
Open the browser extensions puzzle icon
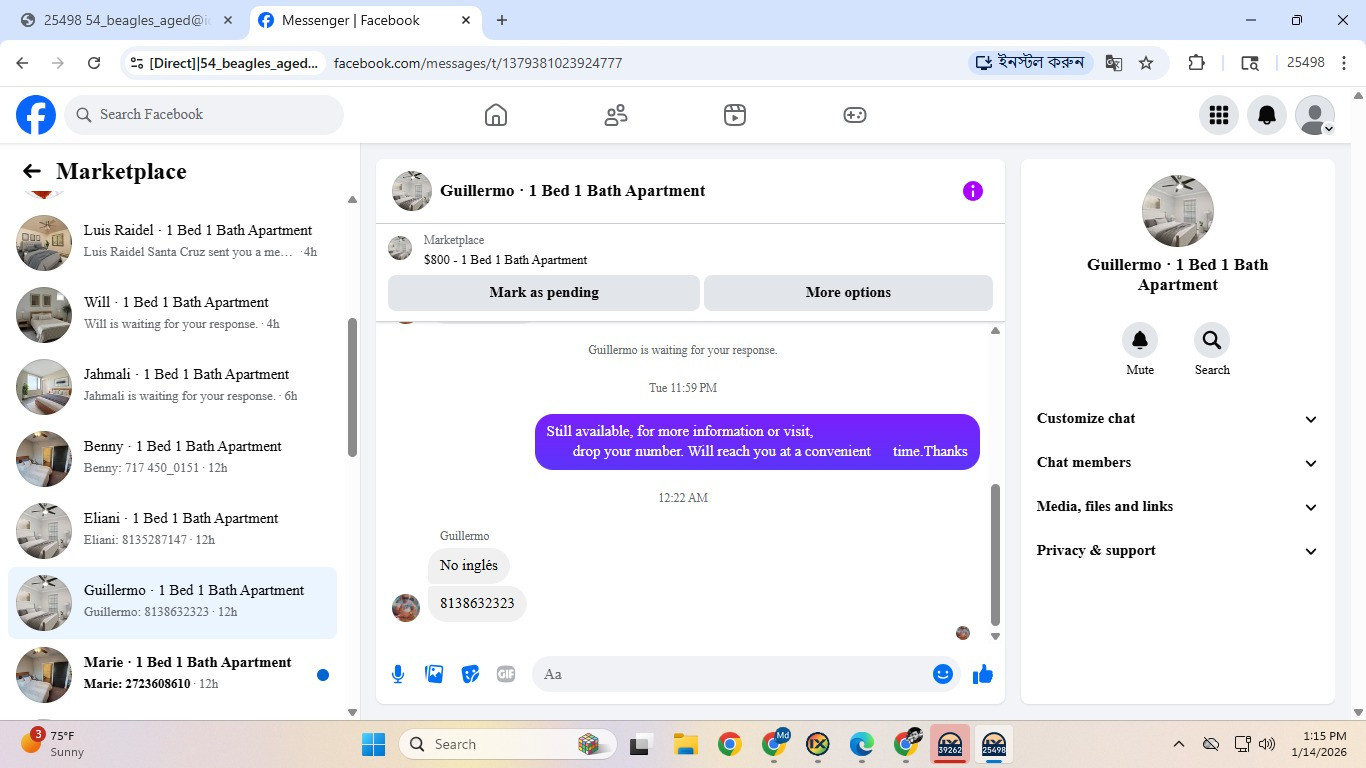1197,63
